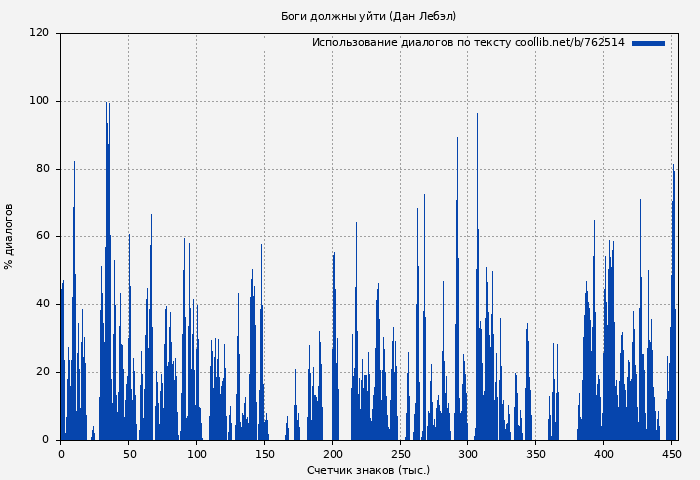Click the x-axis label 'Счетчик знаков (тыс.)'

[x=368, y=470]
